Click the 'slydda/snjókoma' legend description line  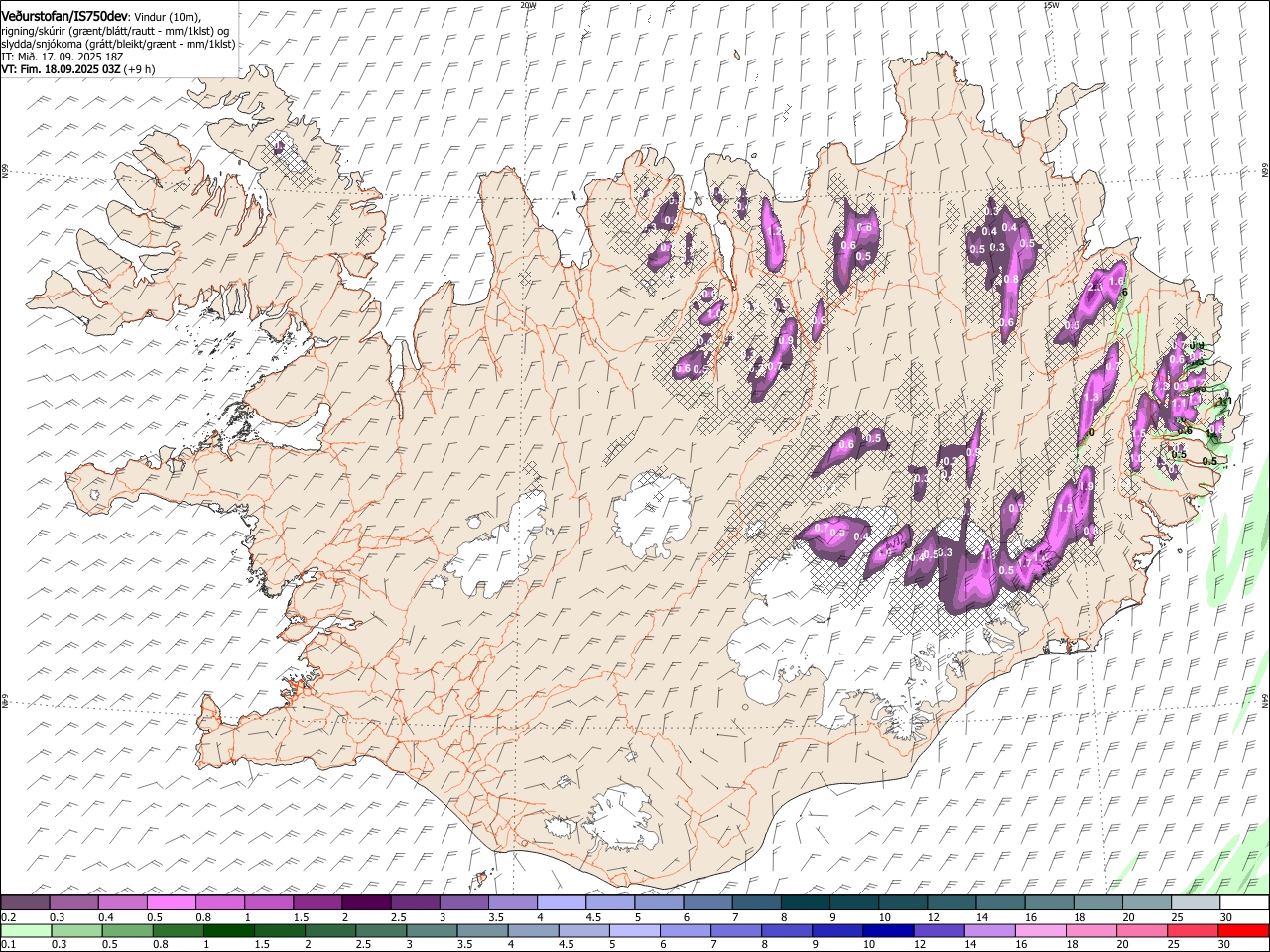118,44
